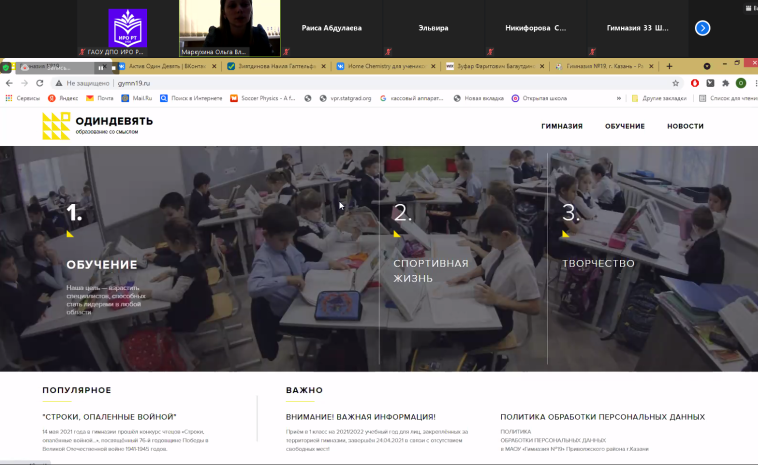Click the forward navigation arrow

point(24,83)
